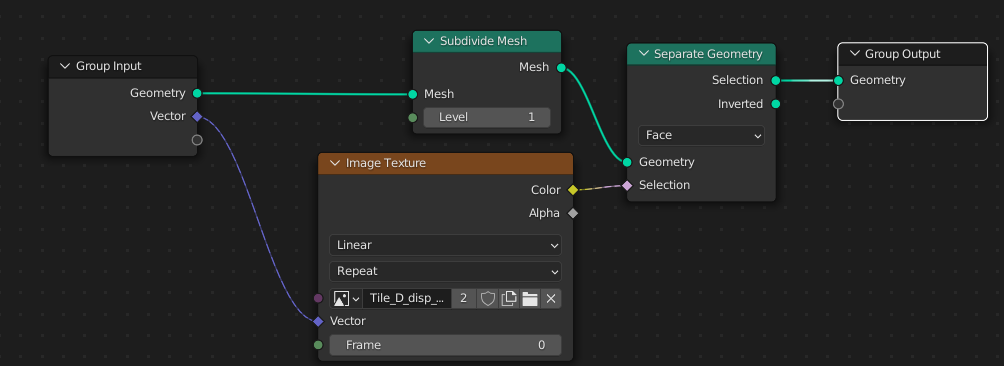Open the Face domain dropdown
The width and height of the screenshot is (1004, 366).
701,135
